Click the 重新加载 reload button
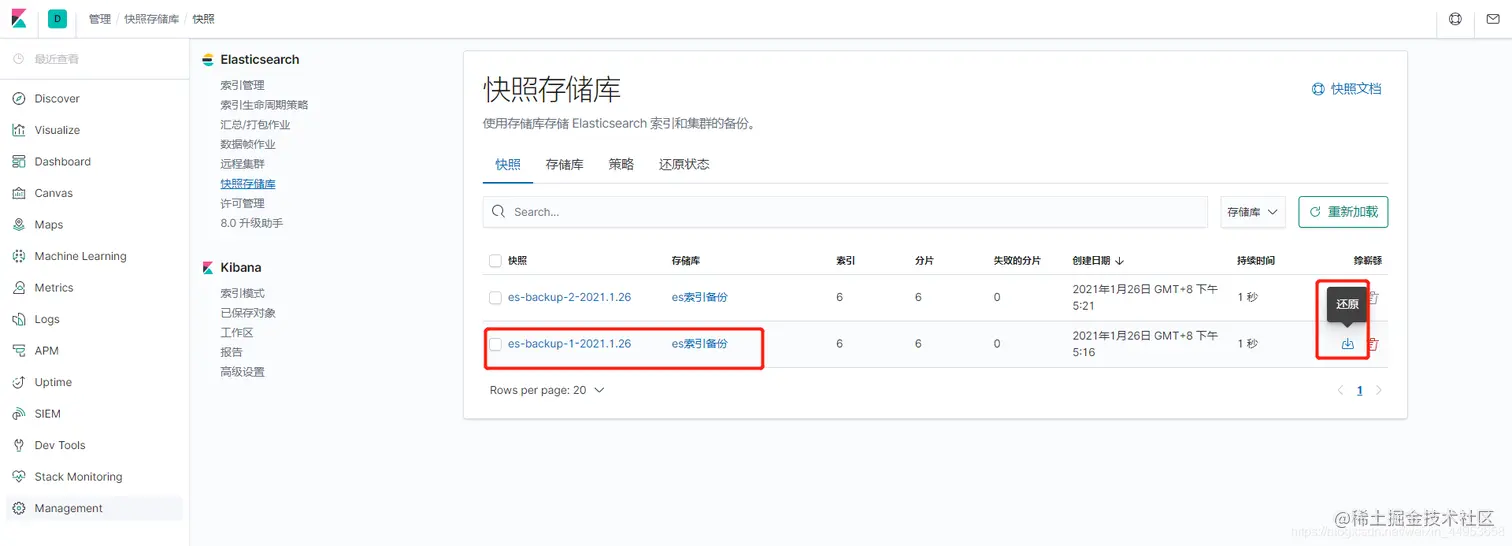The image size is (1512, 546). coord(1343,212)
